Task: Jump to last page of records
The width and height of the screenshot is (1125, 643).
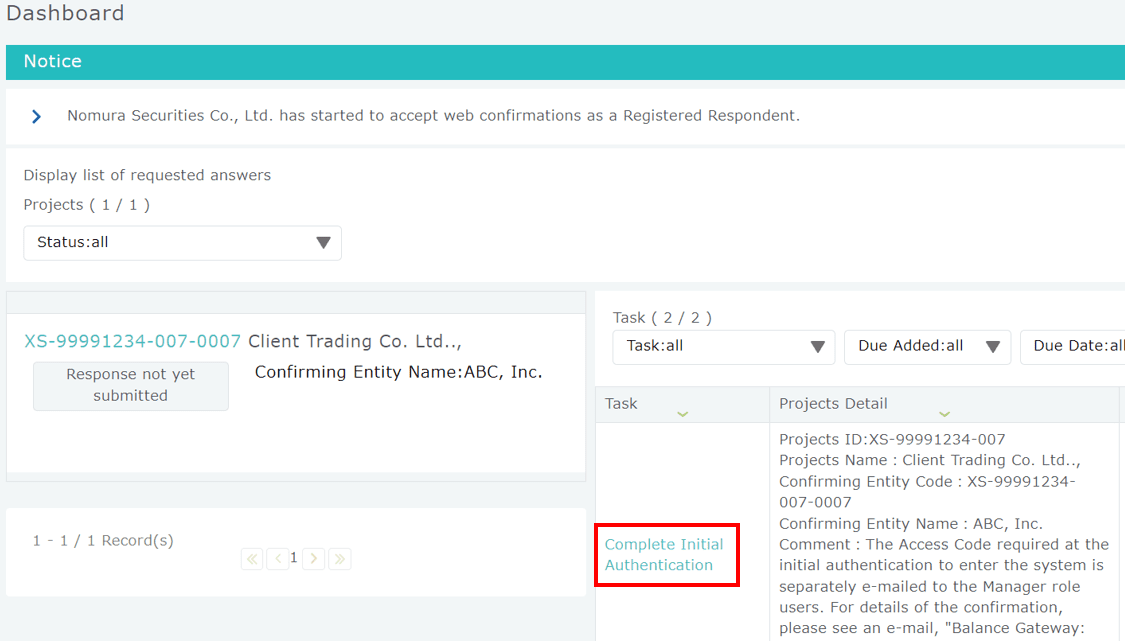Action: (x=340, y=559)
